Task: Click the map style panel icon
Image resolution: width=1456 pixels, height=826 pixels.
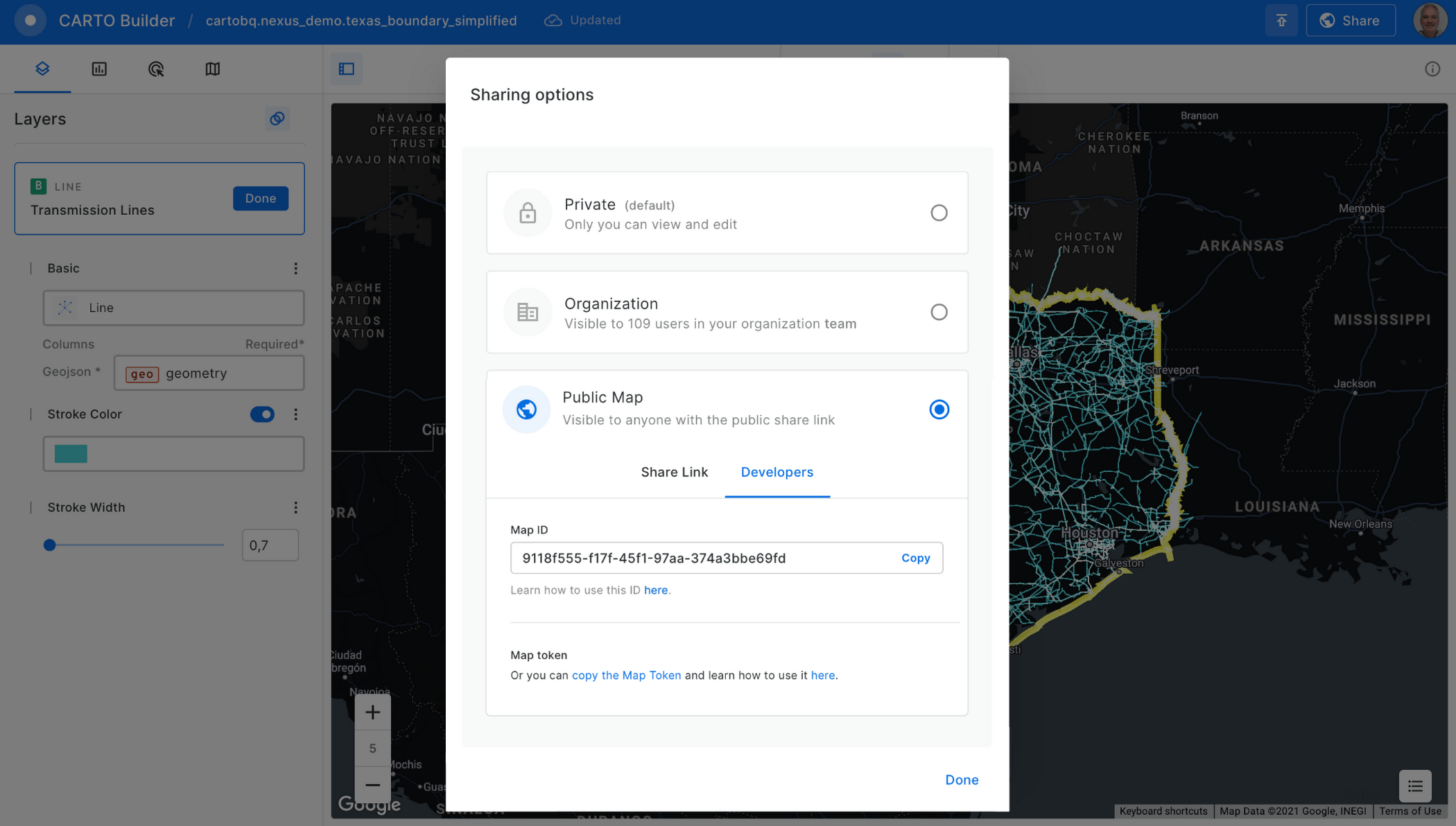Action: coord(213,68)
